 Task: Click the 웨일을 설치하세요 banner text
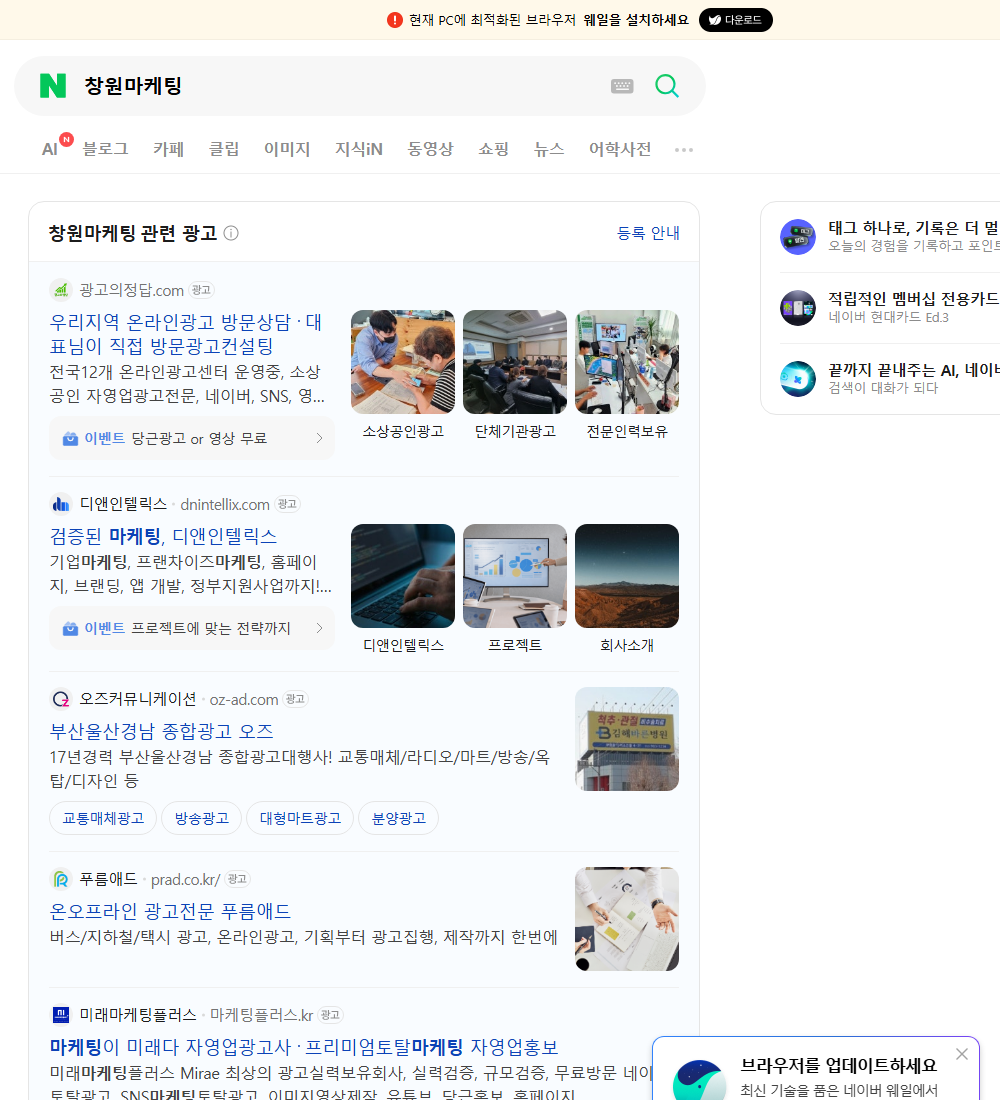coord(636,20)
